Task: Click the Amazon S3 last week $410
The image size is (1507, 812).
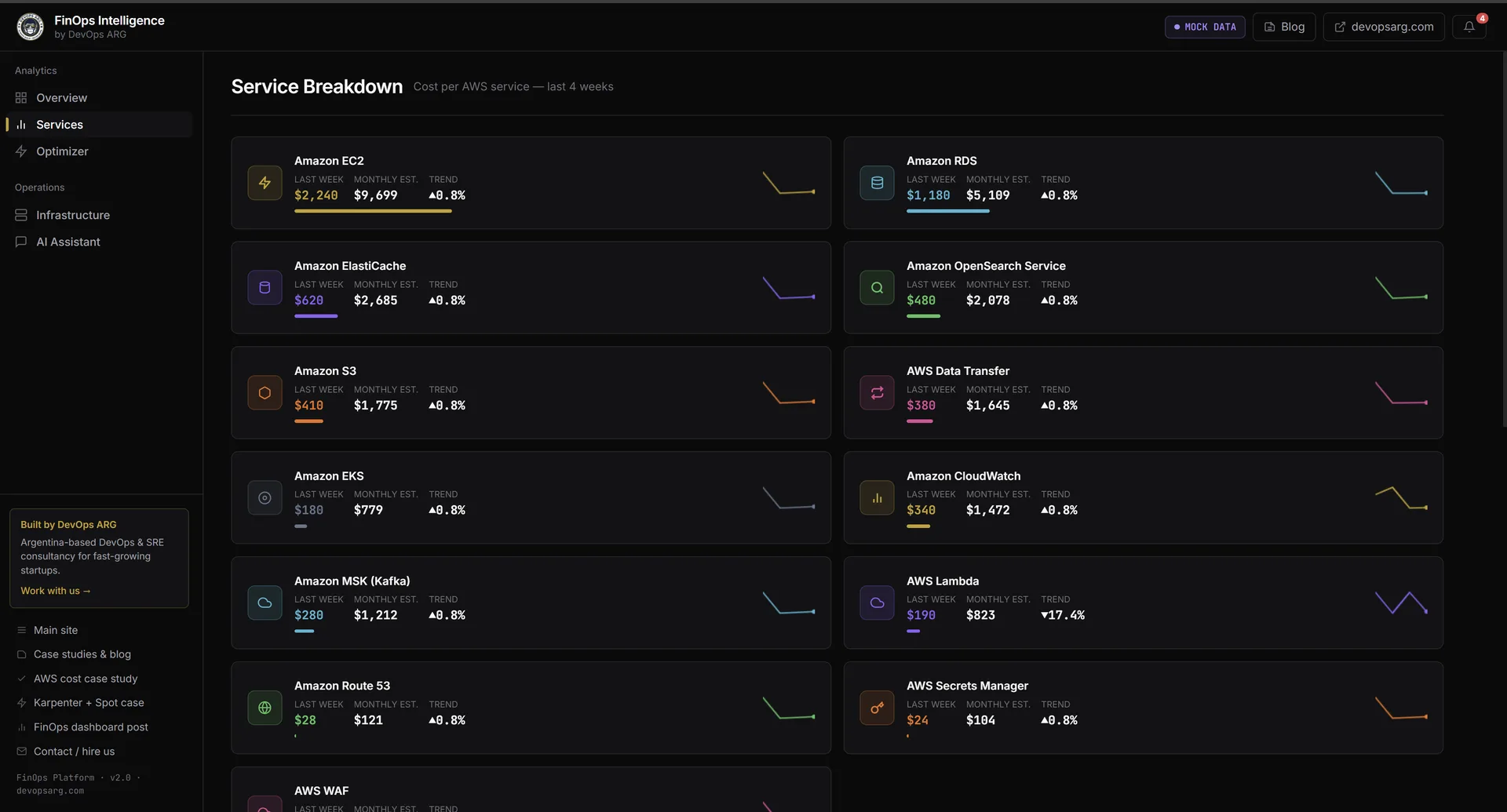Action: [308, 406]
